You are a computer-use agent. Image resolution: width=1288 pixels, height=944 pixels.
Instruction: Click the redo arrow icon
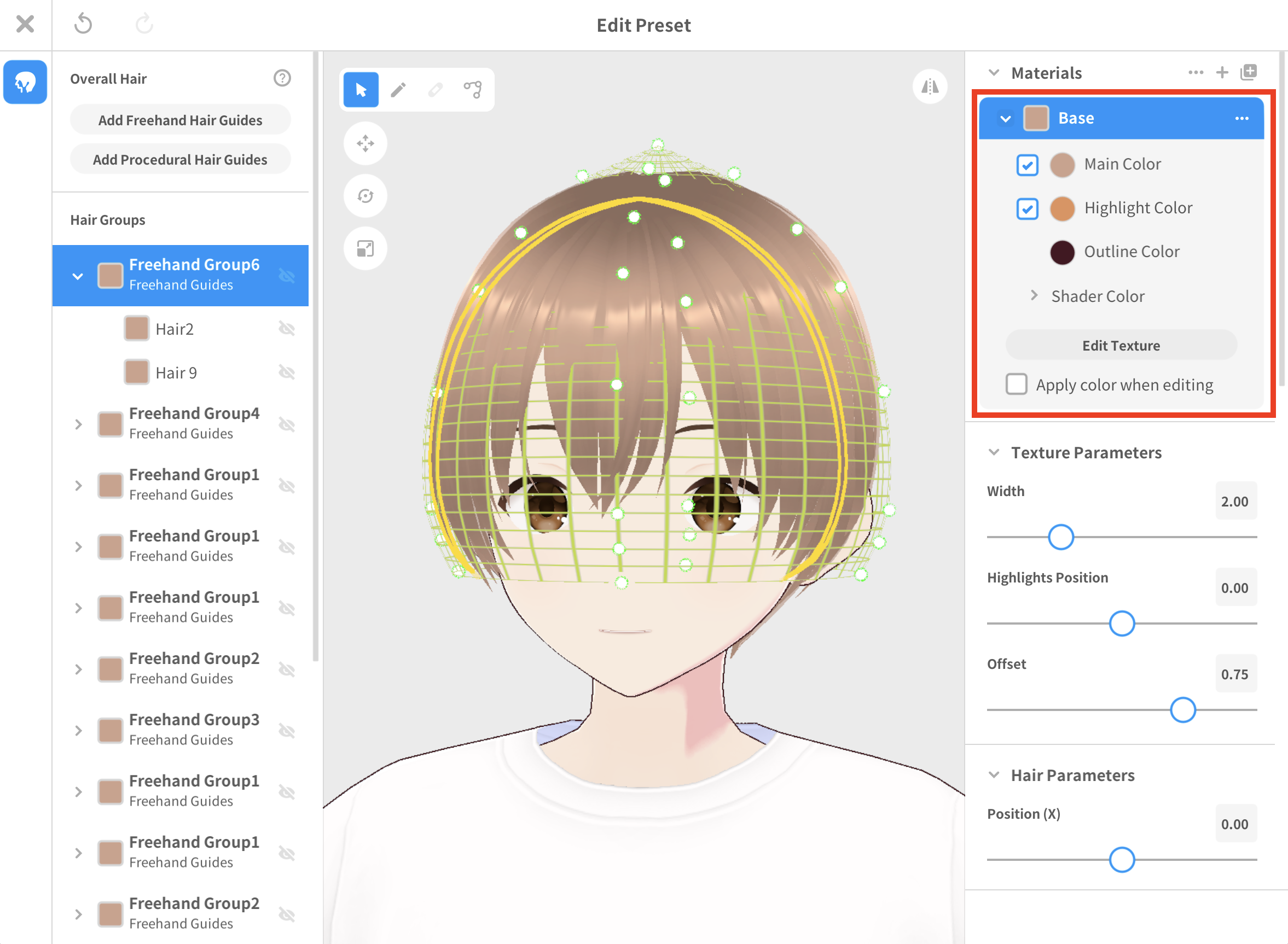click(x=143, y=24)
